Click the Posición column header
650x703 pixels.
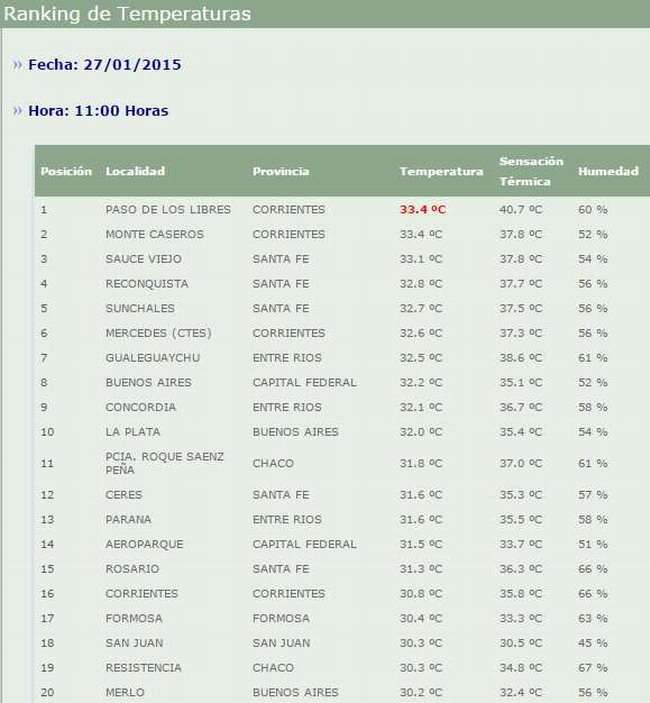coord(66,171)
